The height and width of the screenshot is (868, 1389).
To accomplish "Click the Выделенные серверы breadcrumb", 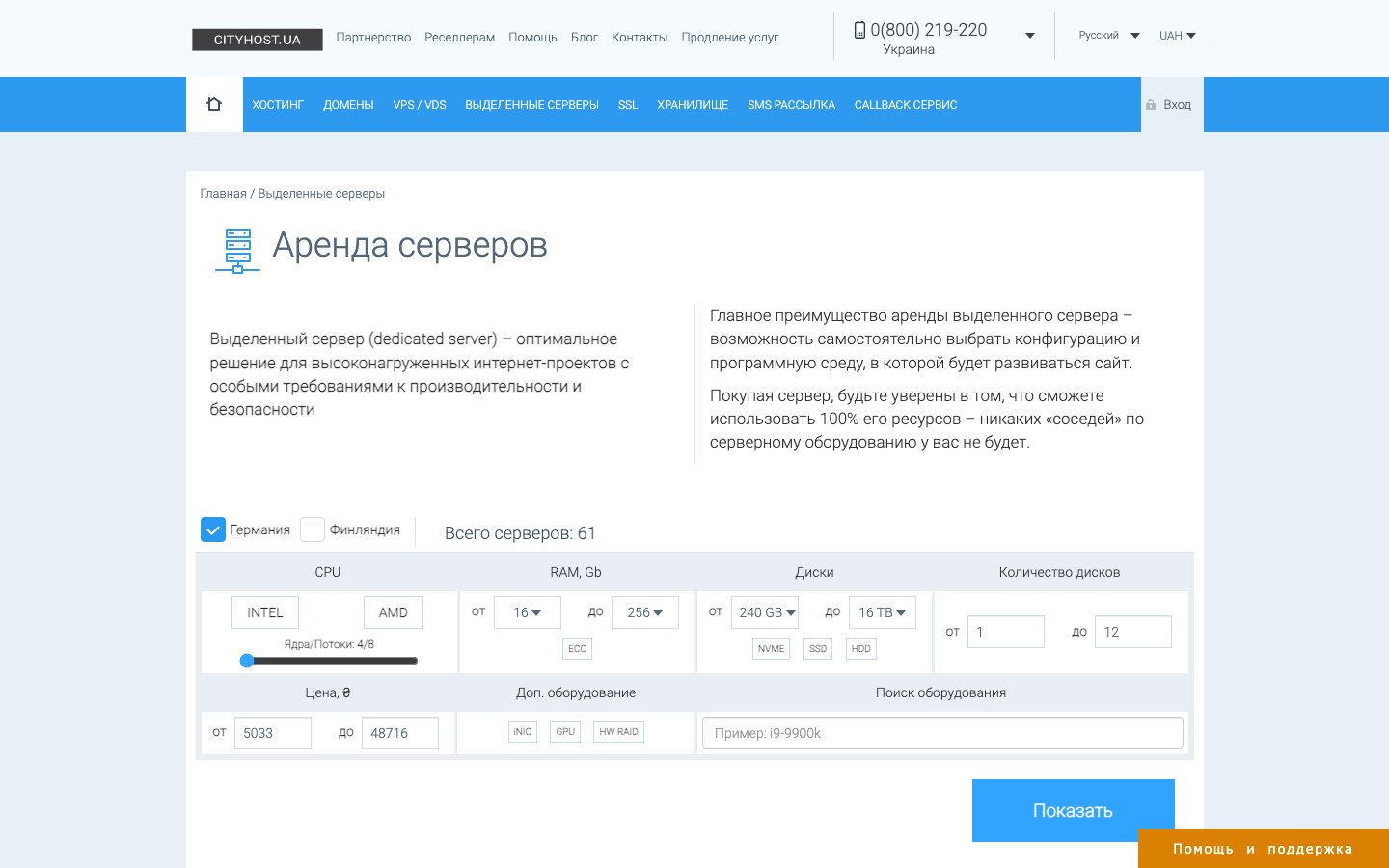I will [321, 194].
